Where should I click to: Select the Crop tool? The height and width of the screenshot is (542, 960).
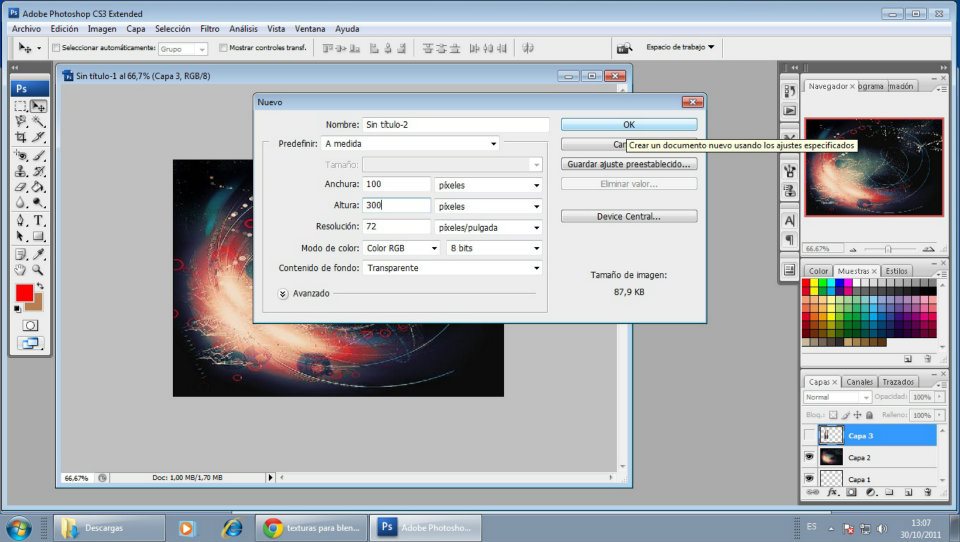(21, 137)
